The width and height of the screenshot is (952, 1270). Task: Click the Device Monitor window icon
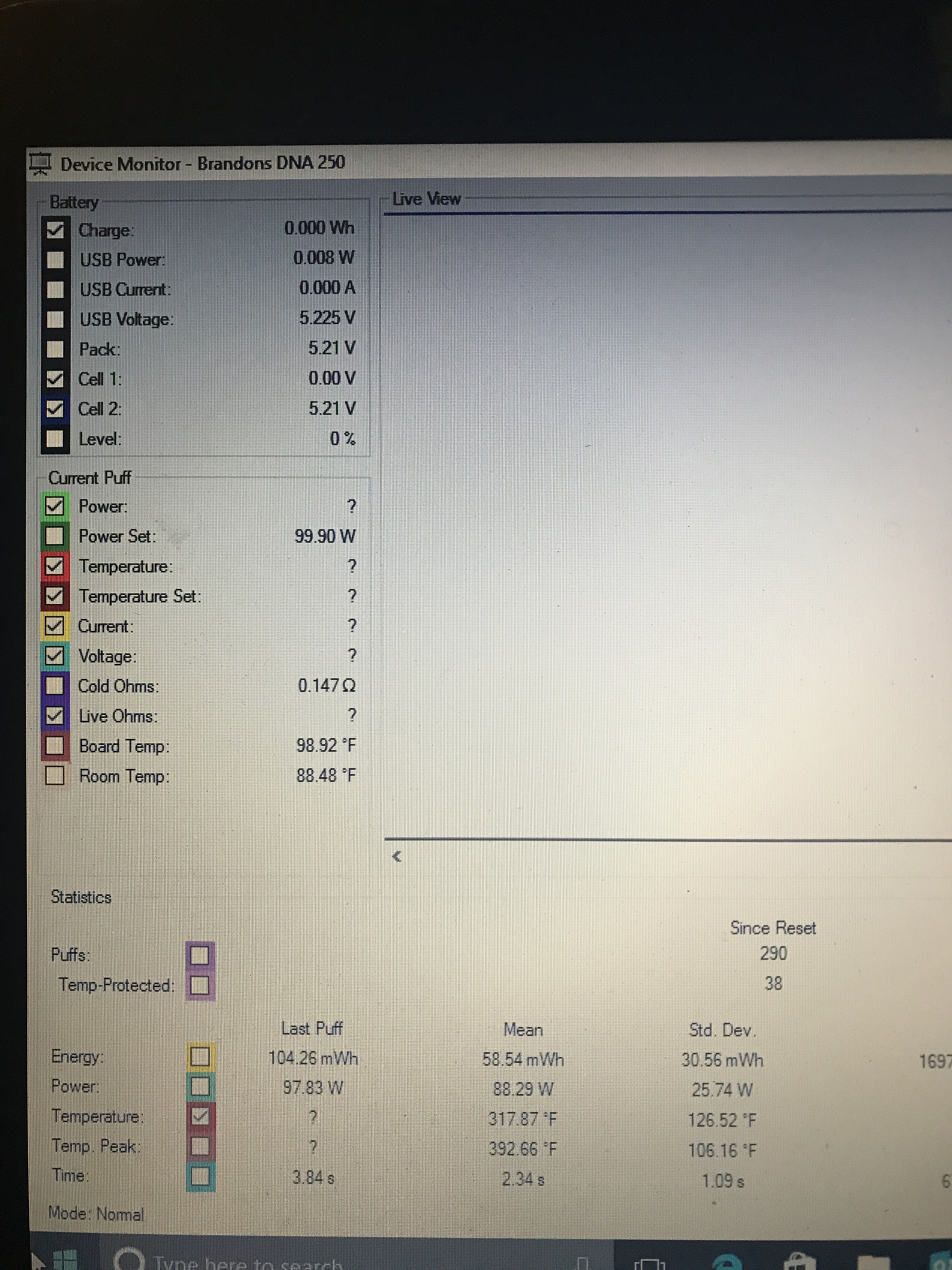click(41, 164)
